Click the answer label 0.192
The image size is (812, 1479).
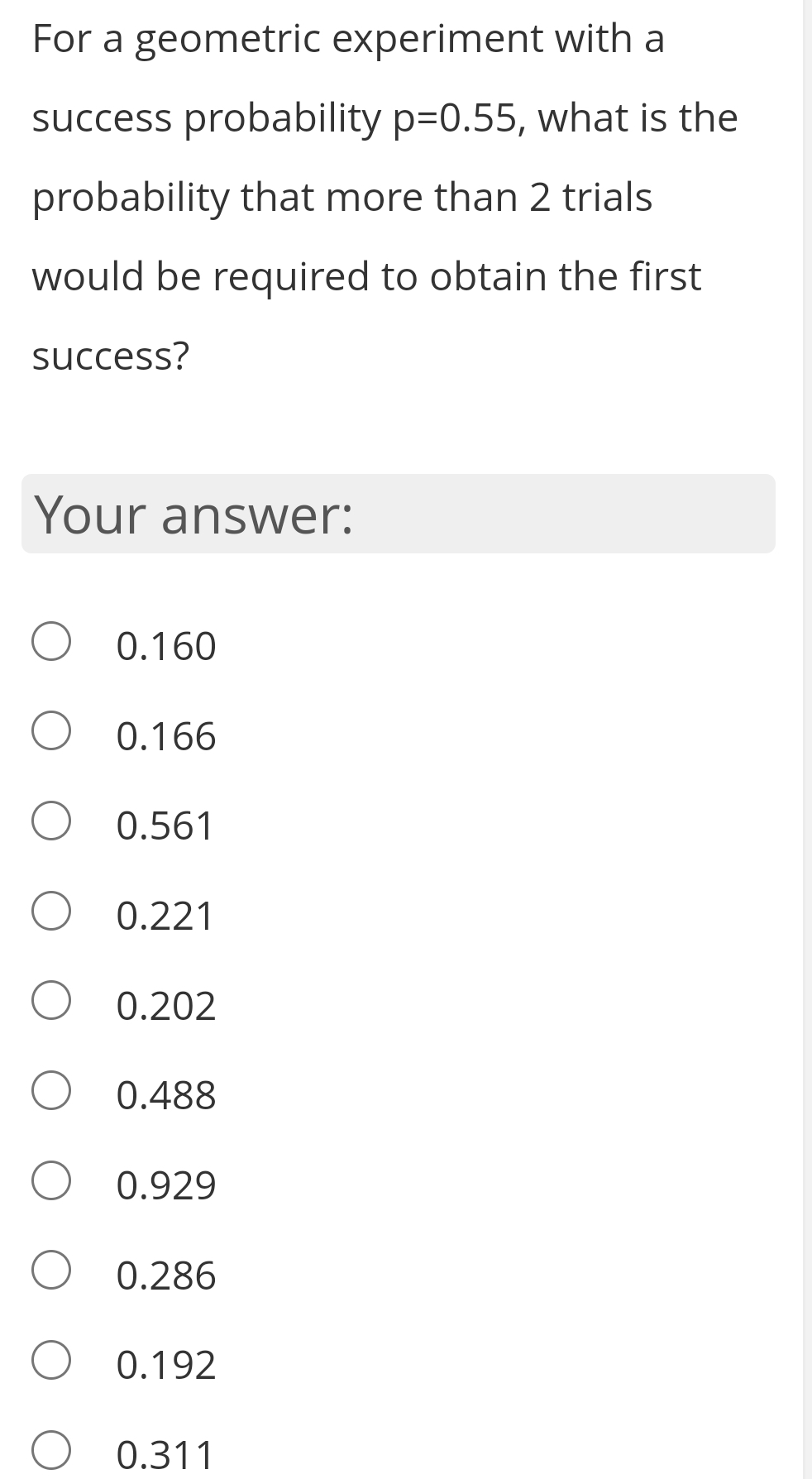(x=165, y=1363)
